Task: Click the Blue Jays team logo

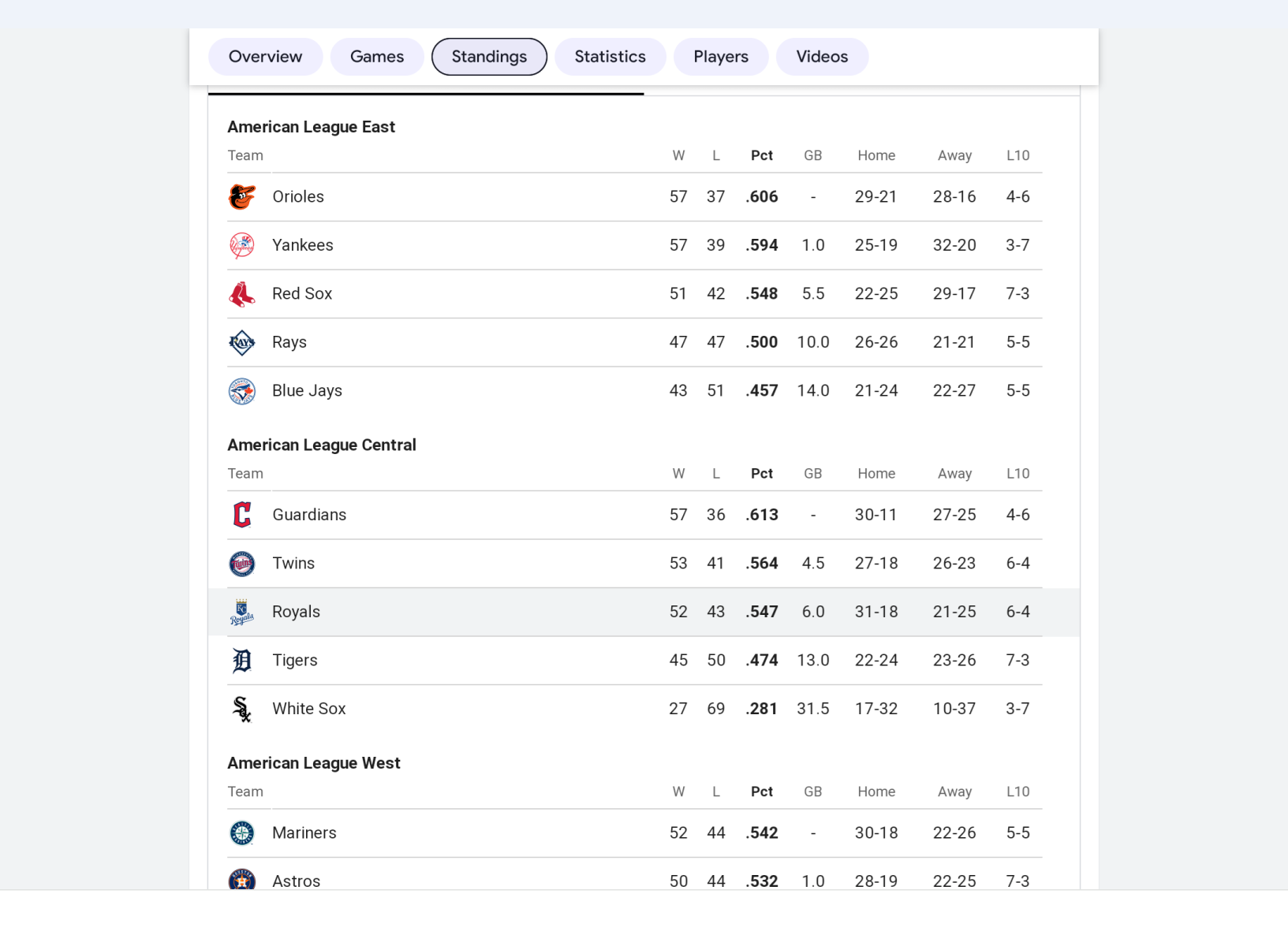Action: [x=242, y=391]
